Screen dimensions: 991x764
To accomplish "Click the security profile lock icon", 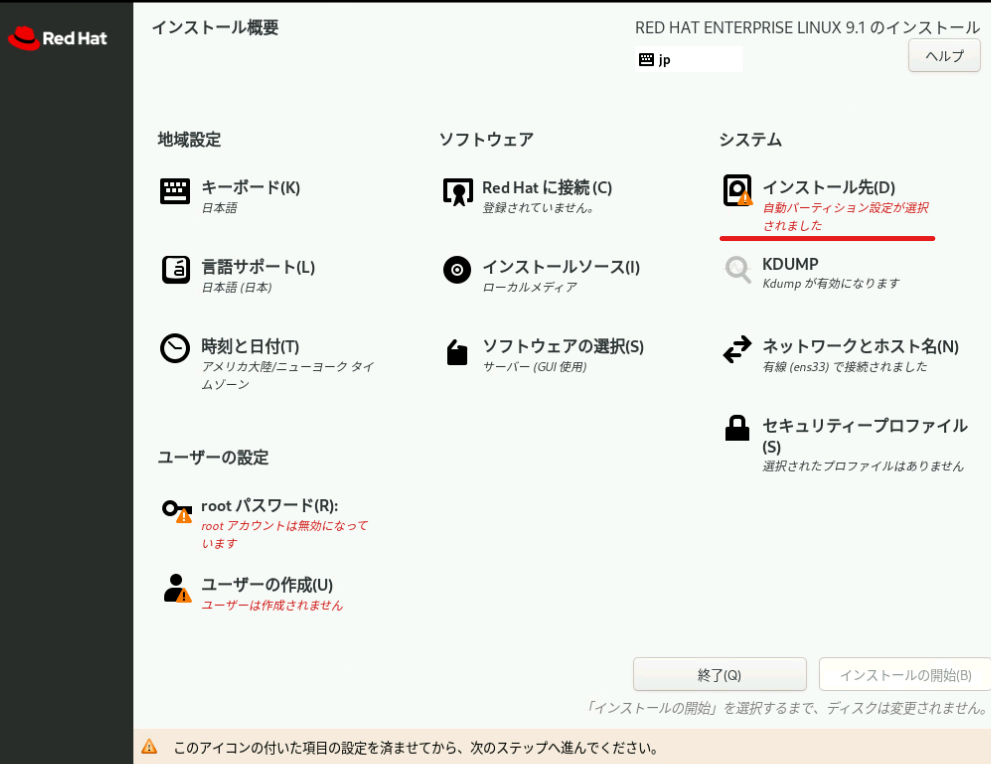I will (x=737, y=428).
